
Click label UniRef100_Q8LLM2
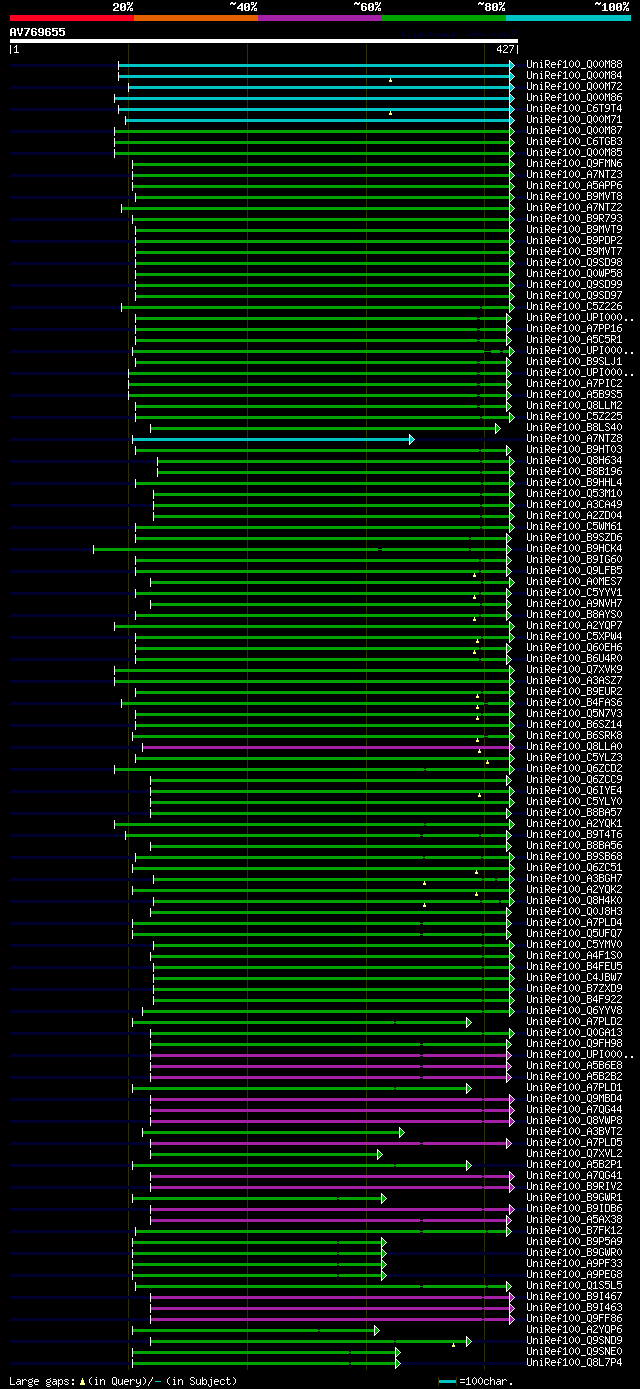[574, 406]
